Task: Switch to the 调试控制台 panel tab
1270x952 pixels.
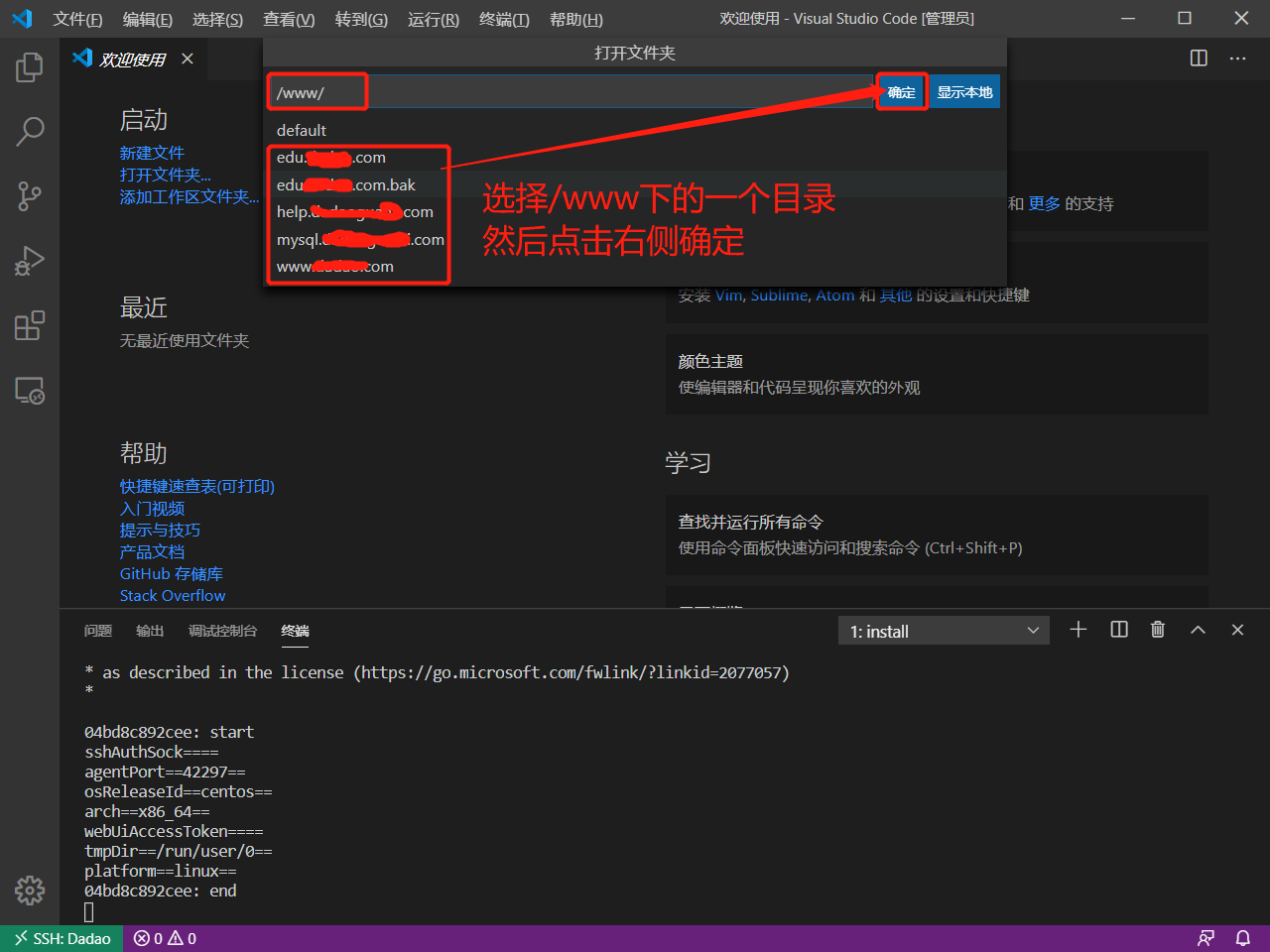Action: click(223, 631)
